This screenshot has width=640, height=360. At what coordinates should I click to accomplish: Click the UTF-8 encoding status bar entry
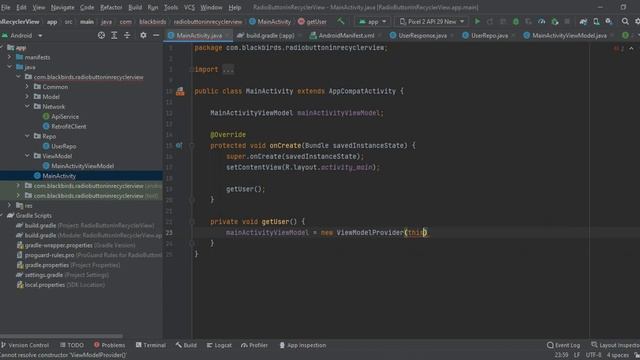tap(593, 355)
